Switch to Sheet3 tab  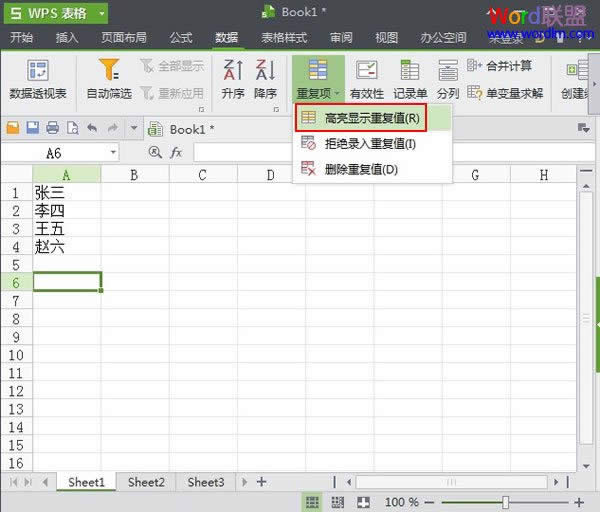pyautogui.click(x=206, y=482)
